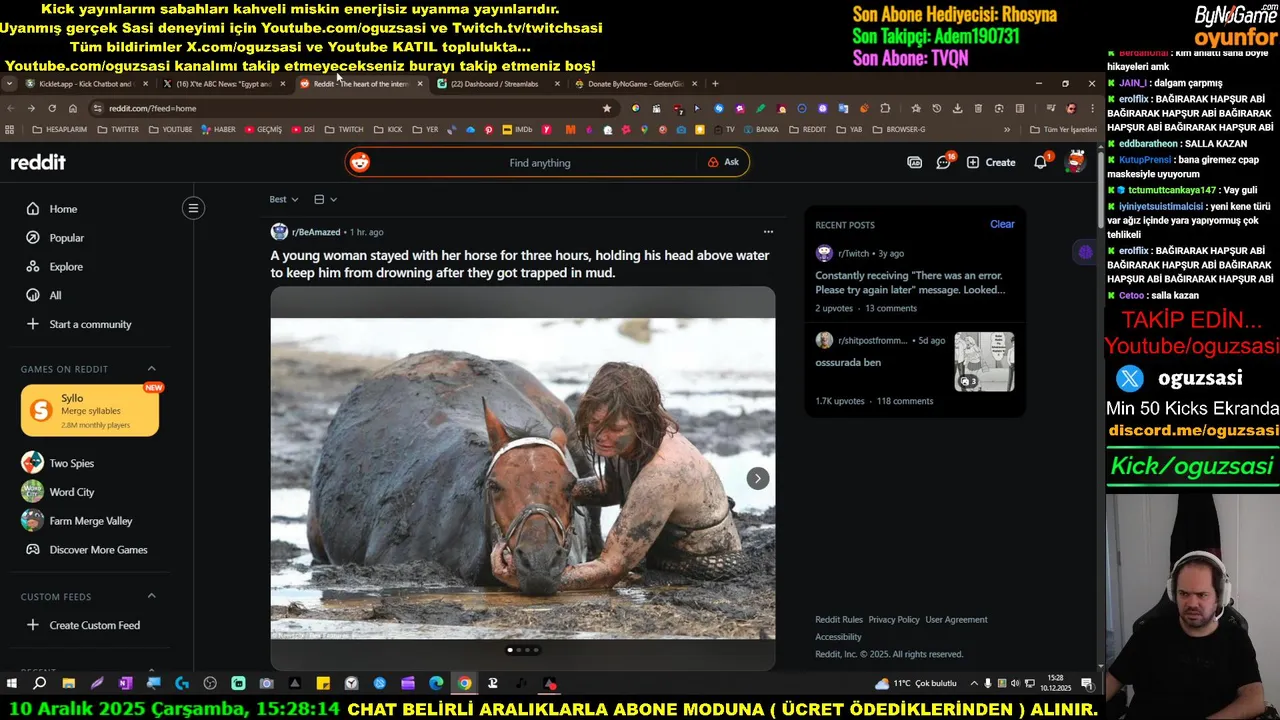Open the user avatar menu on Reddit

point(1076,161)
